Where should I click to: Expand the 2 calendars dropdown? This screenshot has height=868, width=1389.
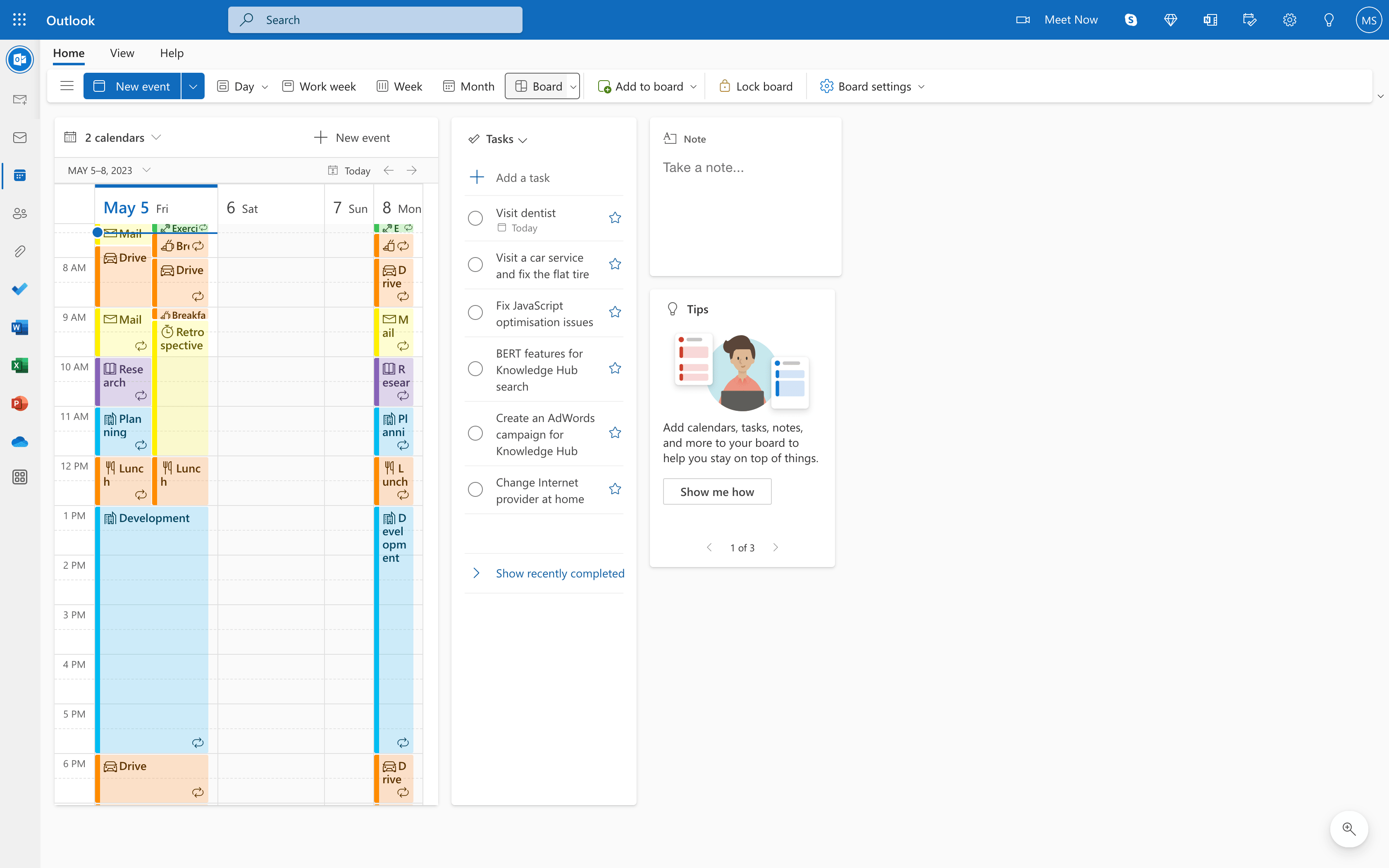tap(157, 137)
